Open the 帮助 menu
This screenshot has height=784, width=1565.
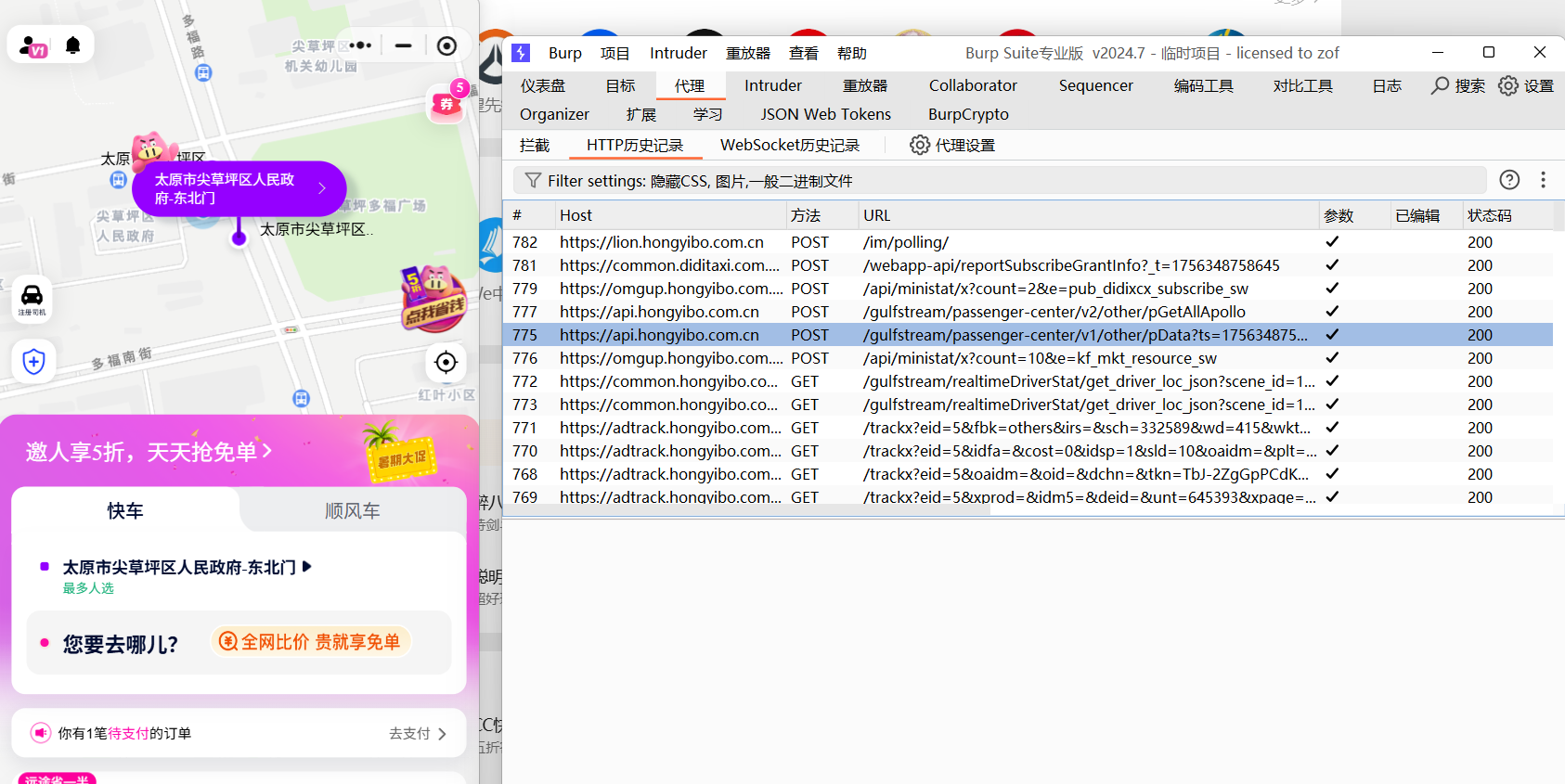852,53
